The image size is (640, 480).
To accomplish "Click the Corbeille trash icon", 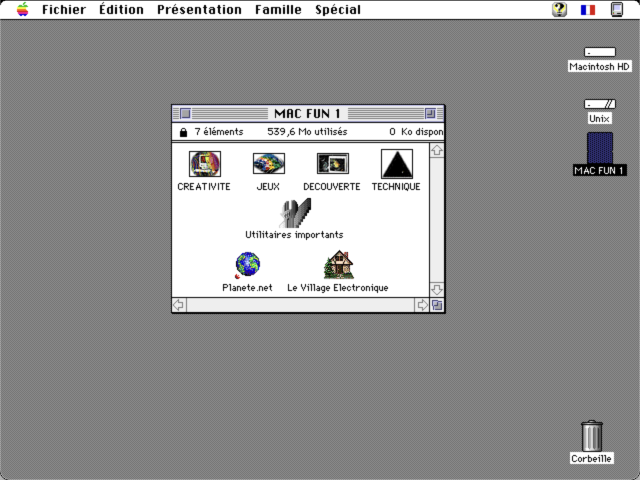I will point(591,436).
